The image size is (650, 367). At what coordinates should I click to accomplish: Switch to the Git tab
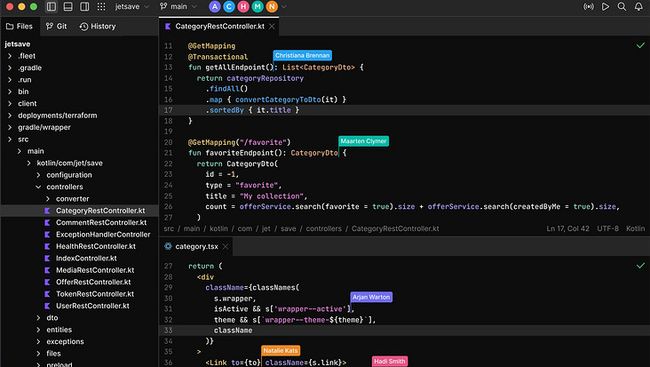[x=56, y=26]
